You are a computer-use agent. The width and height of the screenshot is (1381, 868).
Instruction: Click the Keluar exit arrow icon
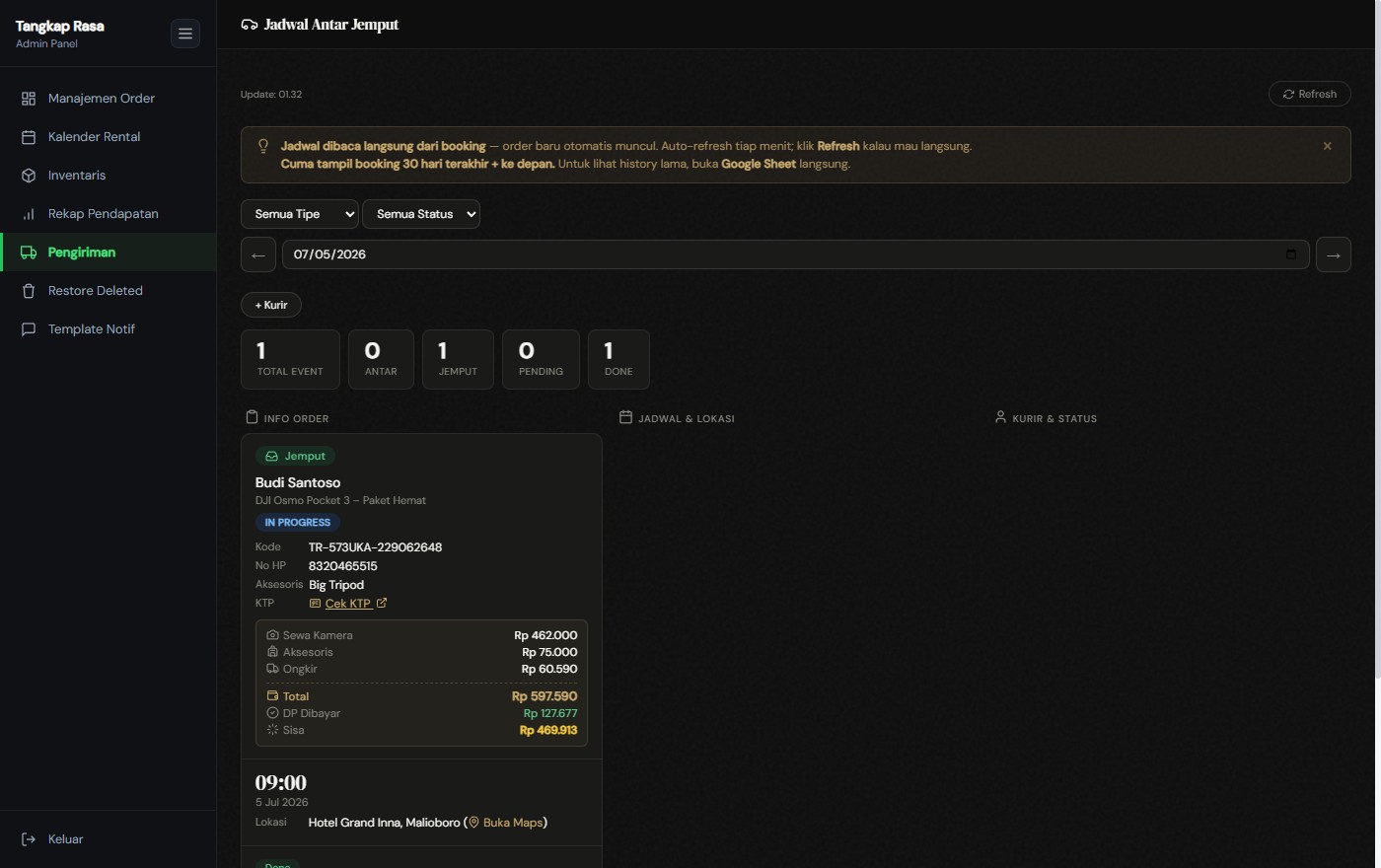29,839
